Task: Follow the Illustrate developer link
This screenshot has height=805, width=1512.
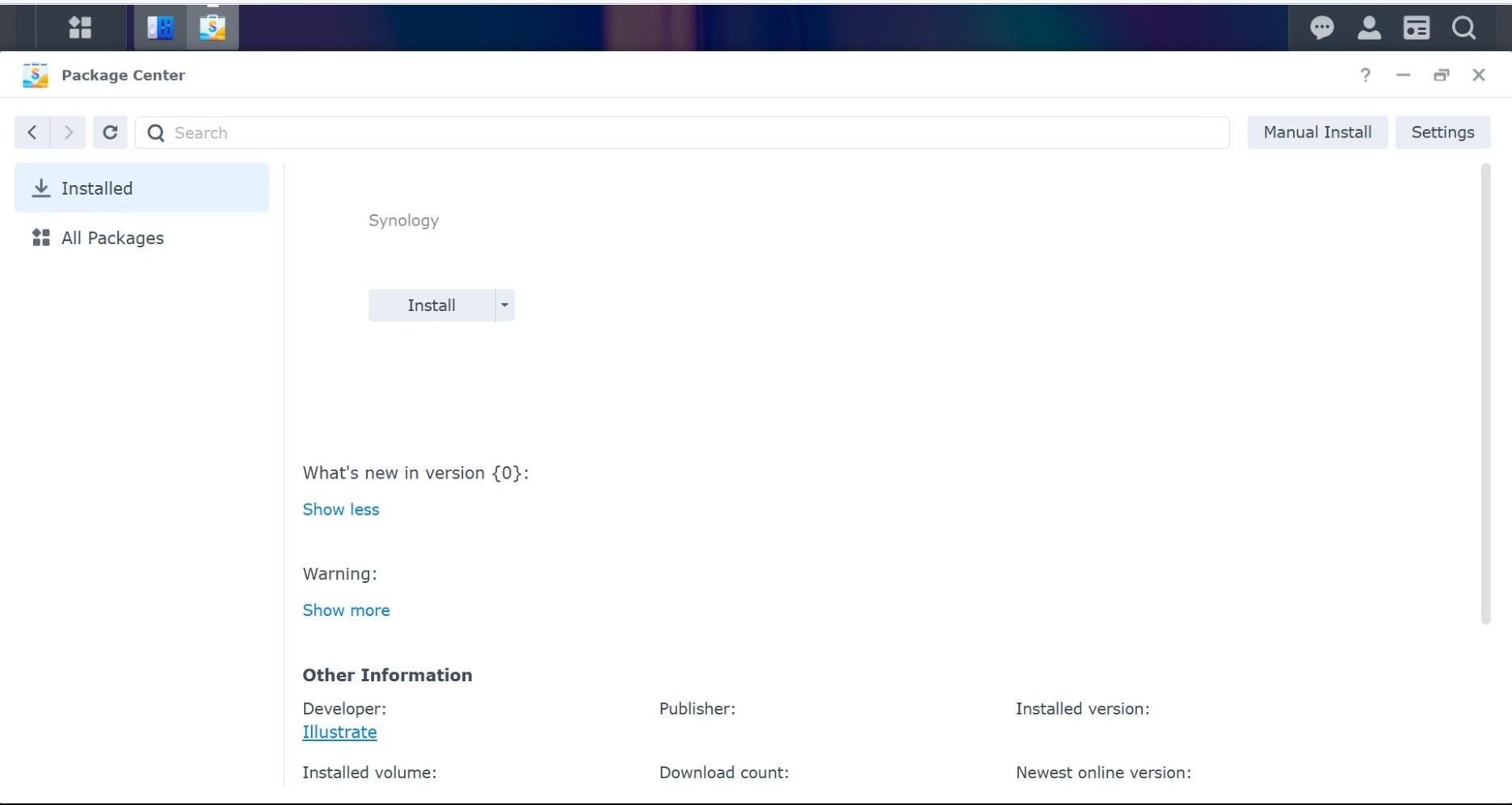Action: 339,732
